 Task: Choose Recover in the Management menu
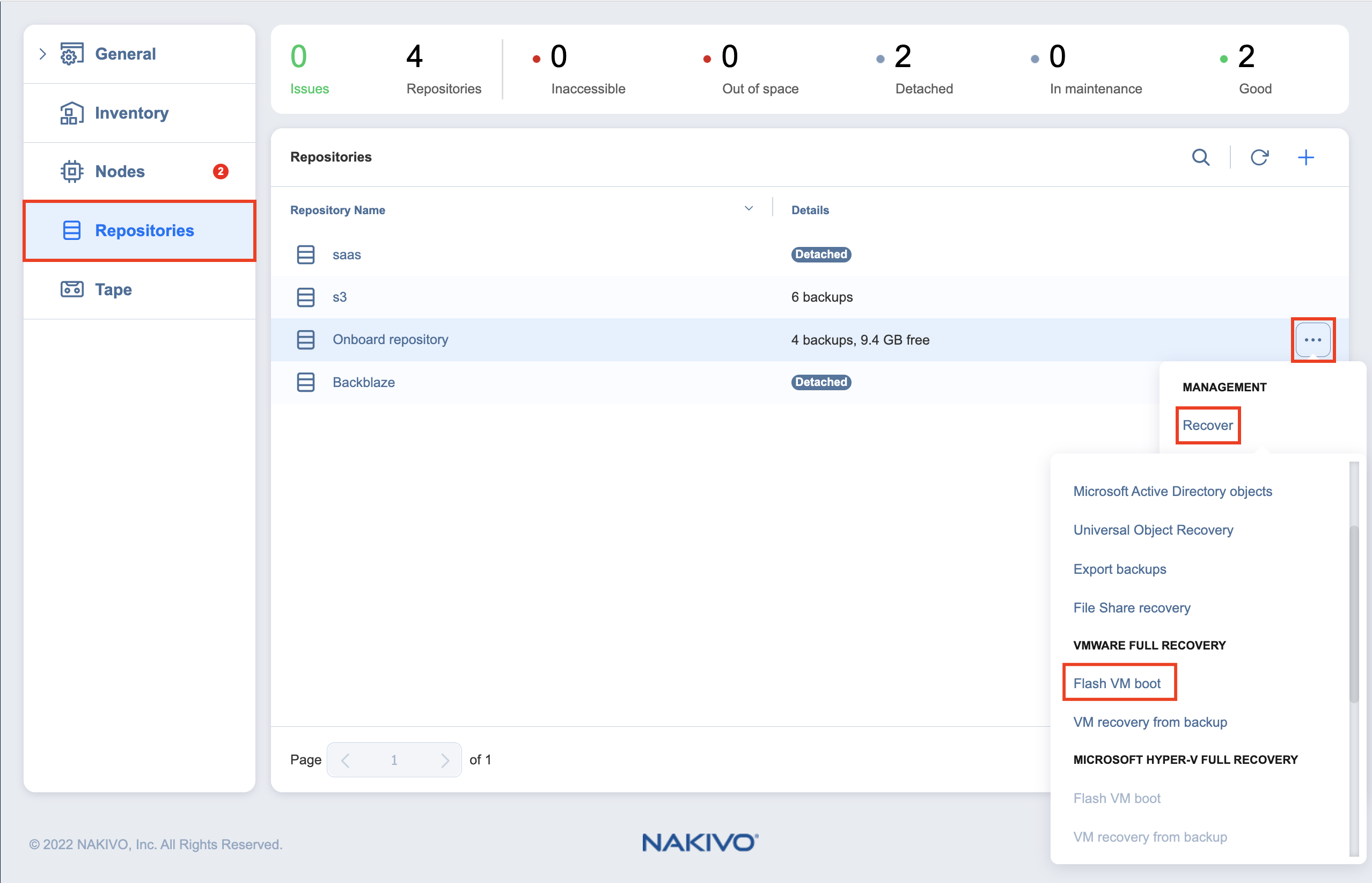[1207, 426]
